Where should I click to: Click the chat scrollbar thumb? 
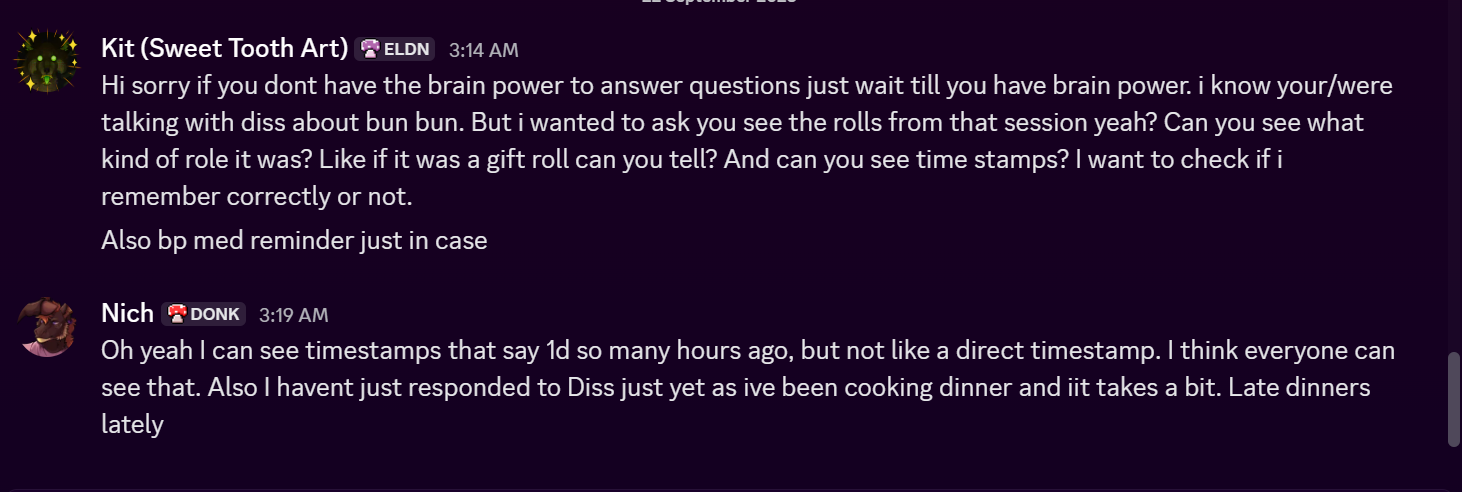point(1453,398)
